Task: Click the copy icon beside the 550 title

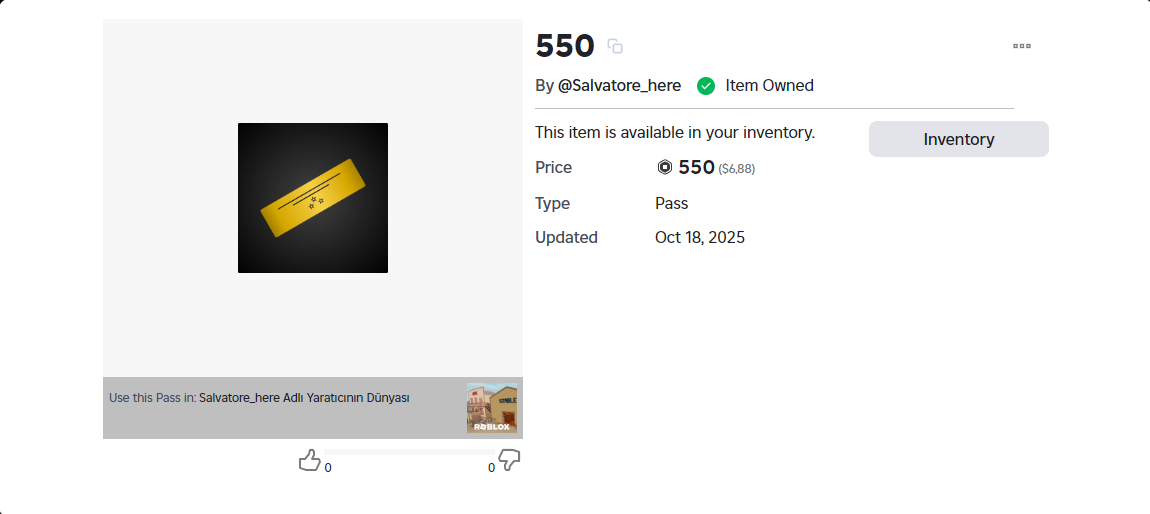Action: click(x=615, y=46)
